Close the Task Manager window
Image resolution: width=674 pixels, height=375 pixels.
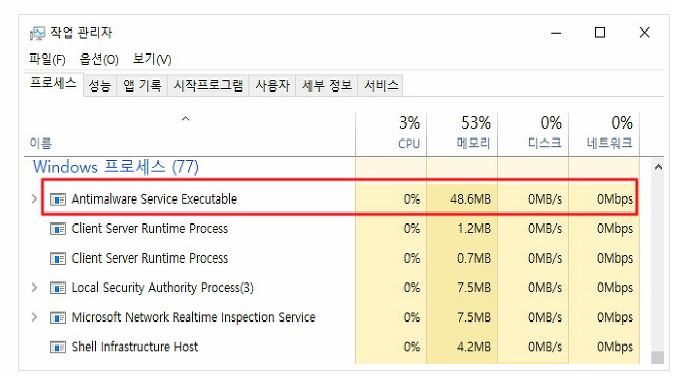click(644, 33)
